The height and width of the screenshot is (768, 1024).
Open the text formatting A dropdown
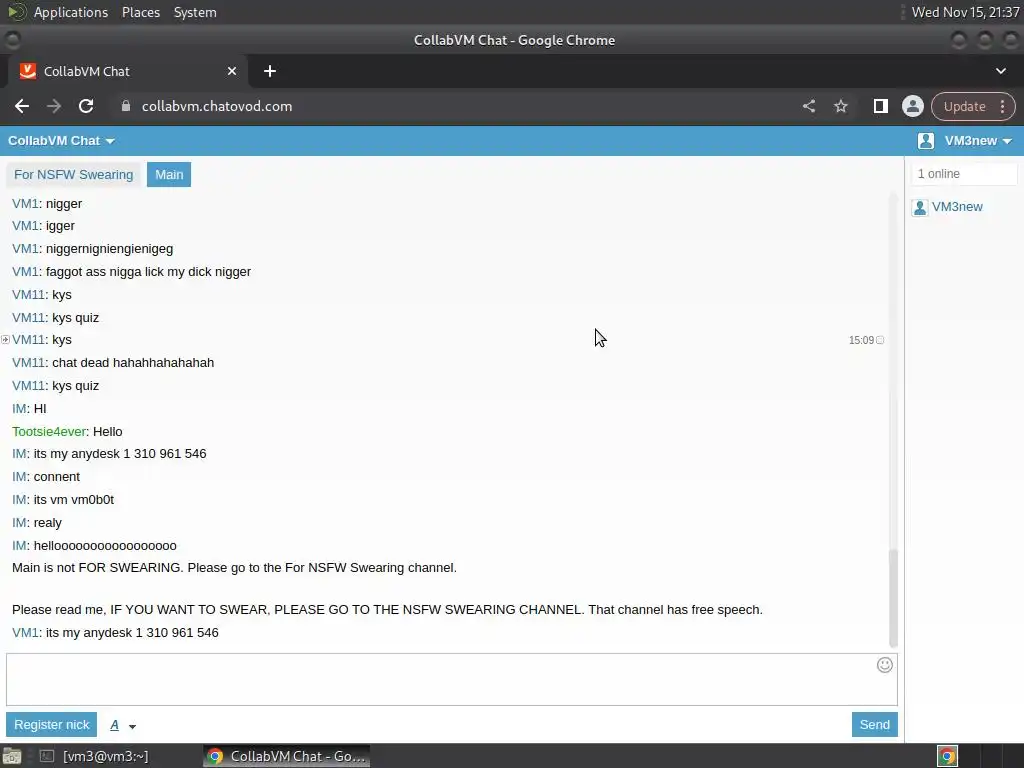coord(122,725)
